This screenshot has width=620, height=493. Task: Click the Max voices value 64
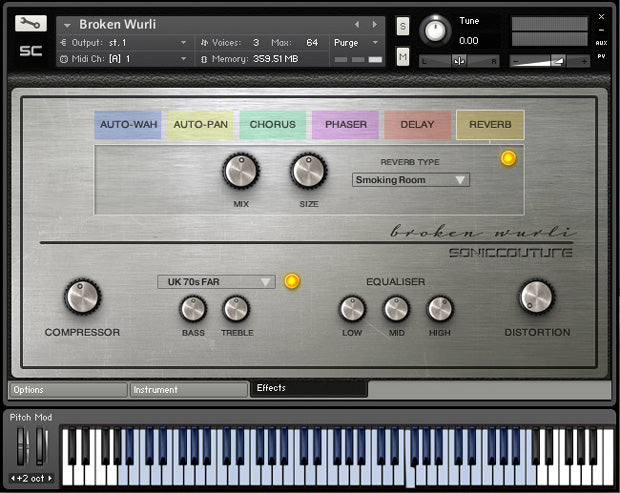[312, 42]
